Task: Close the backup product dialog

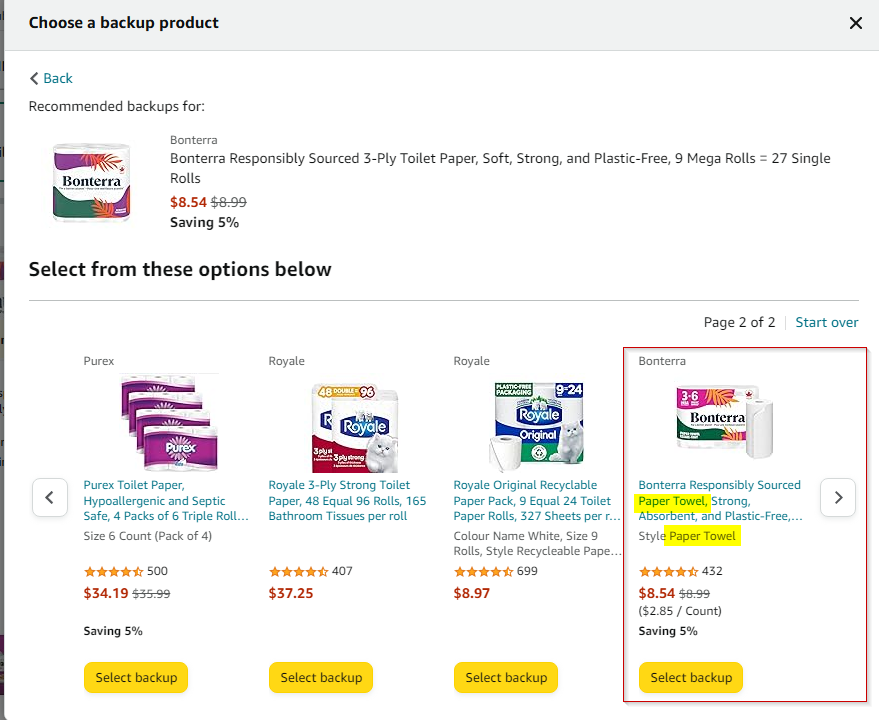Action: click(855, 23)
